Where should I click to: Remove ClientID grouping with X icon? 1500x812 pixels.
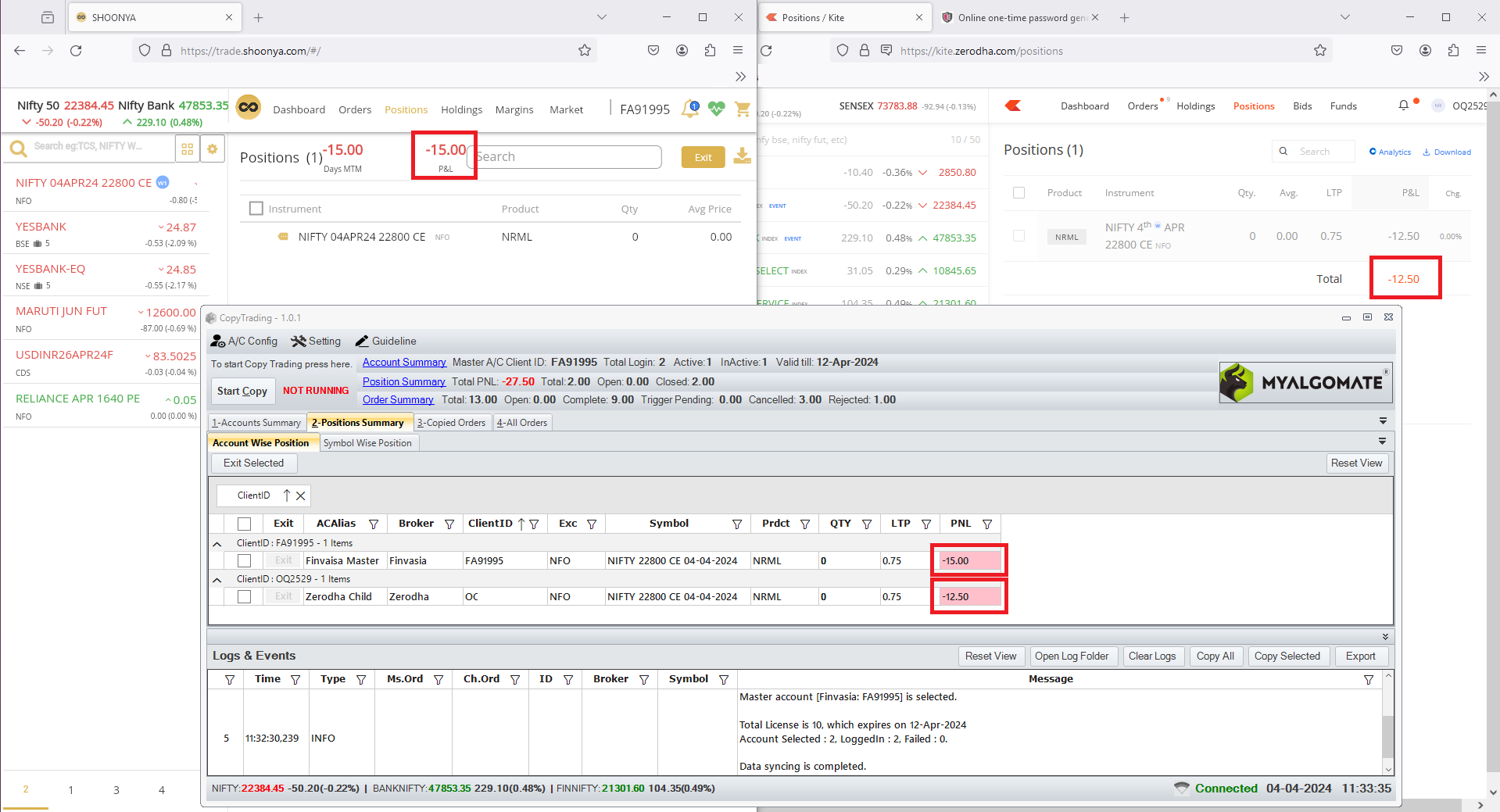(x=301, y=495)
